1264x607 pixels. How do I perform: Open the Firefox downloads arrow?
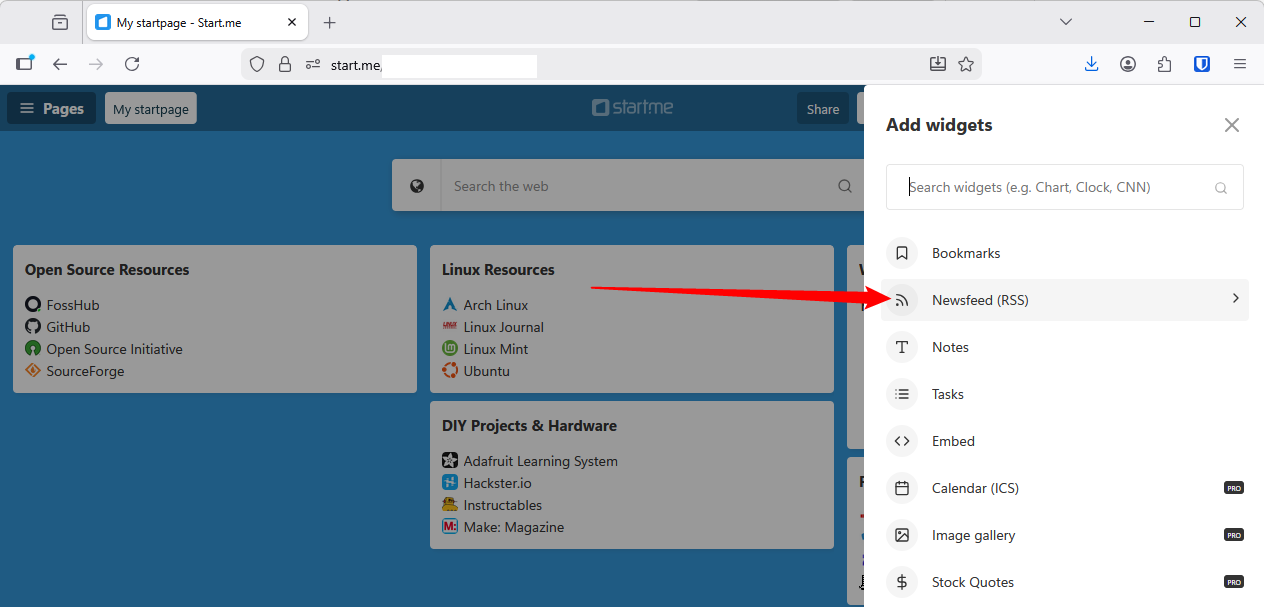(1091, 64)
